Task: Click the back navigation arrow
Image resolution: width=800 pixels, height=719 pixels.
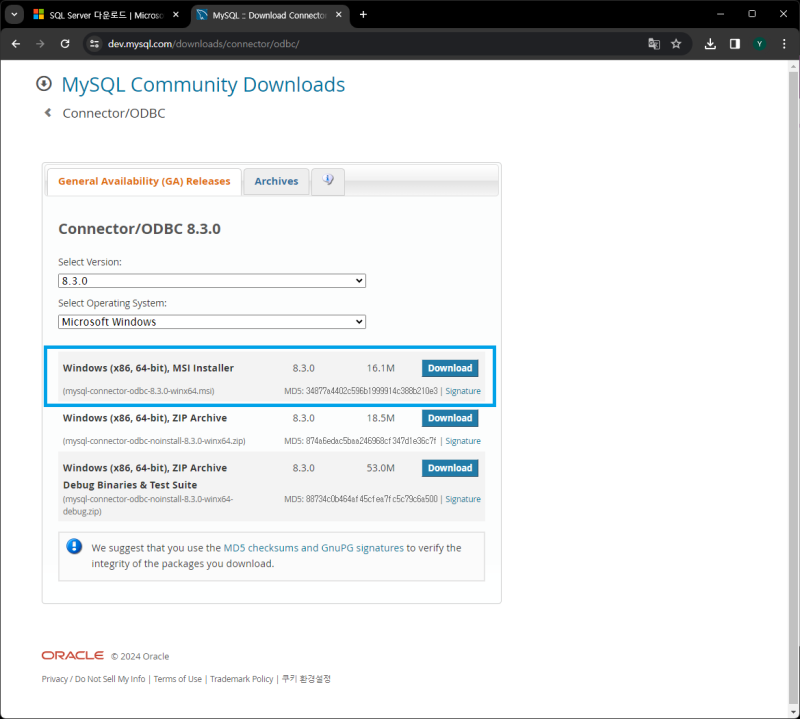Action: point(15,44)
